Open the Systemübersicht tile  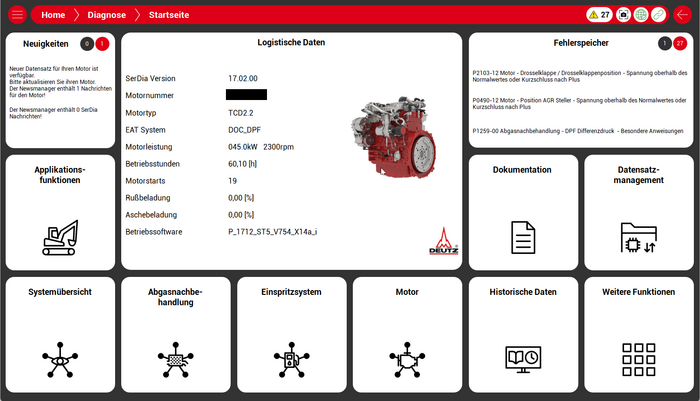point(60,335)
